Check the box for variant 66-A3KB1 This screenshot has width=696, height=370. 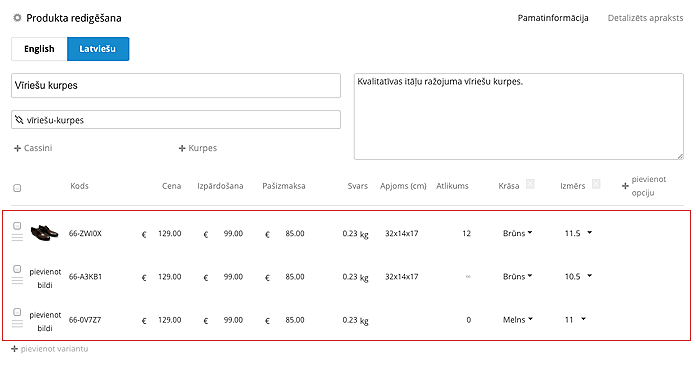(x=17, y=269)
